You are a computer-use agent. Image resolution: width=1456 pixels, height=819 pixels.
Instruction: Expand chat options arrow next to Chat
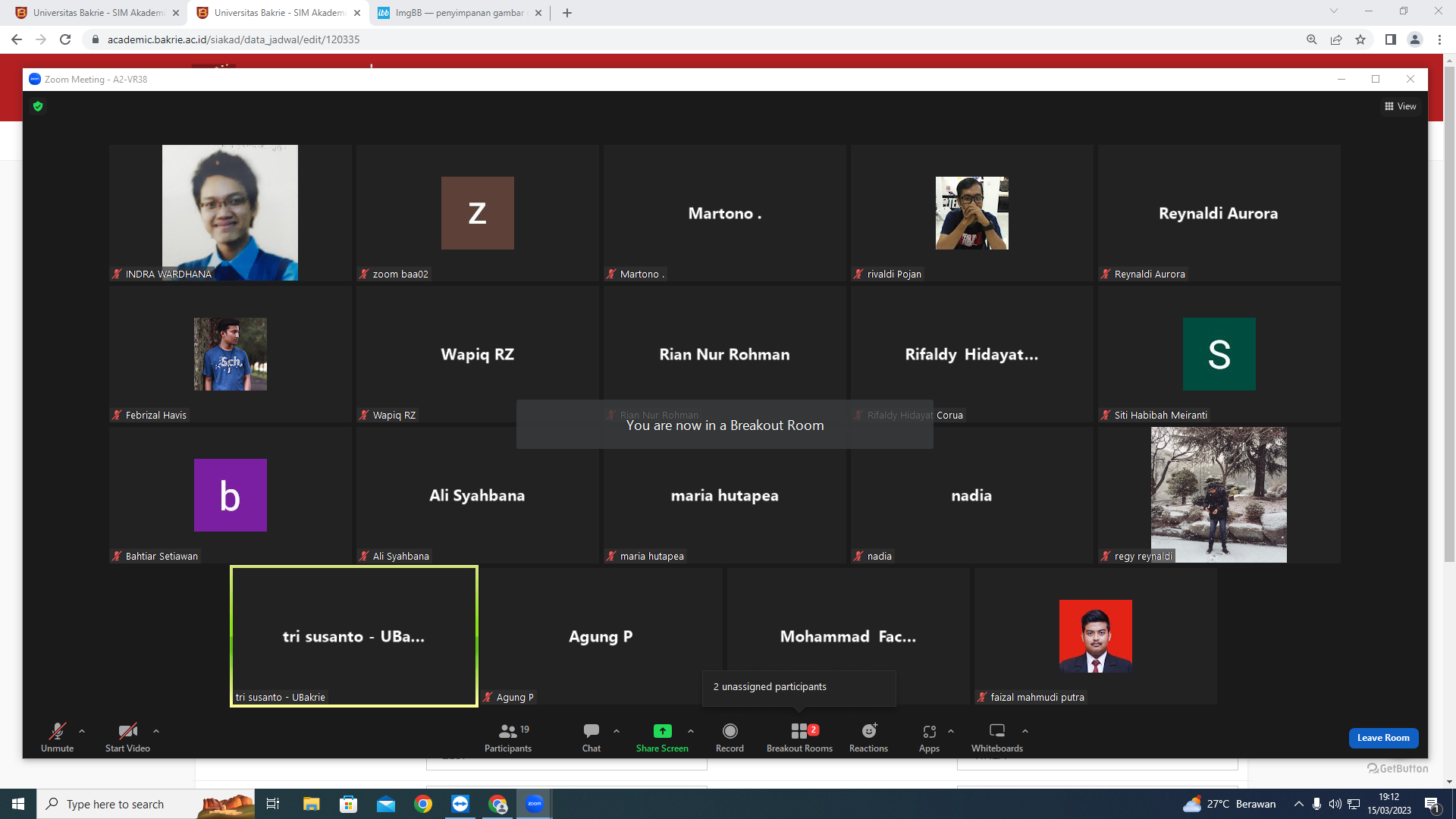click(x=617, y=731)
